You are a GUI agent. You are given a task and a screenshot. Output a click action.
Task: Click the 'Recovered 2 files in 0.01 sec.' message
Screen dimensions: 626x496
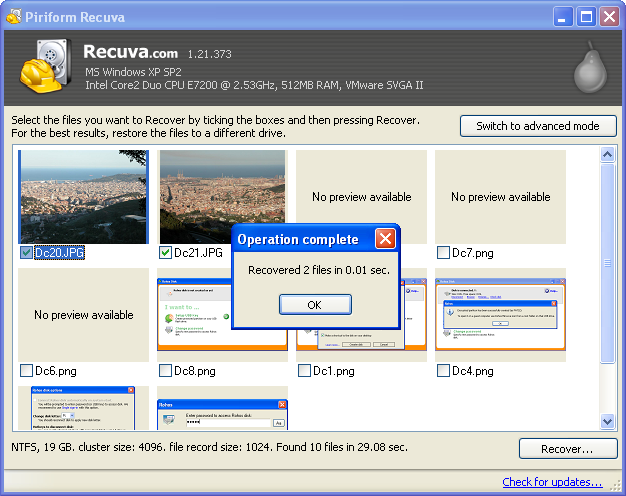pos(319,270)
